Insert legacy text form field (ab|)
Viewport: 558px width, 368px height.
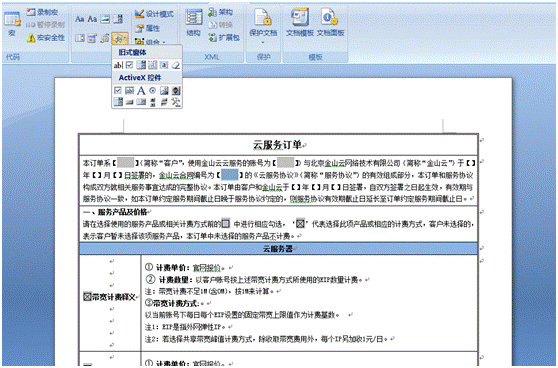click(118, 65)
